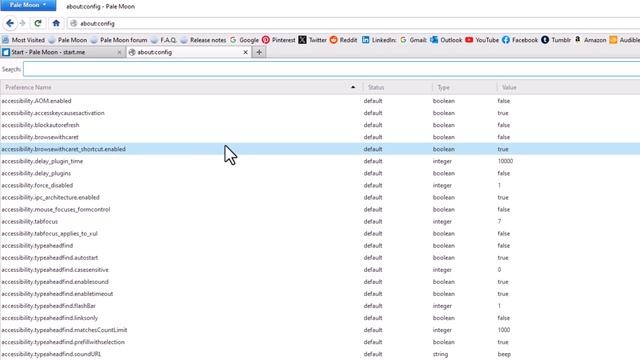Viewport: 640px width, 360px height.
Task: Open the Release notes bookmark
Action: pos(203,40)
